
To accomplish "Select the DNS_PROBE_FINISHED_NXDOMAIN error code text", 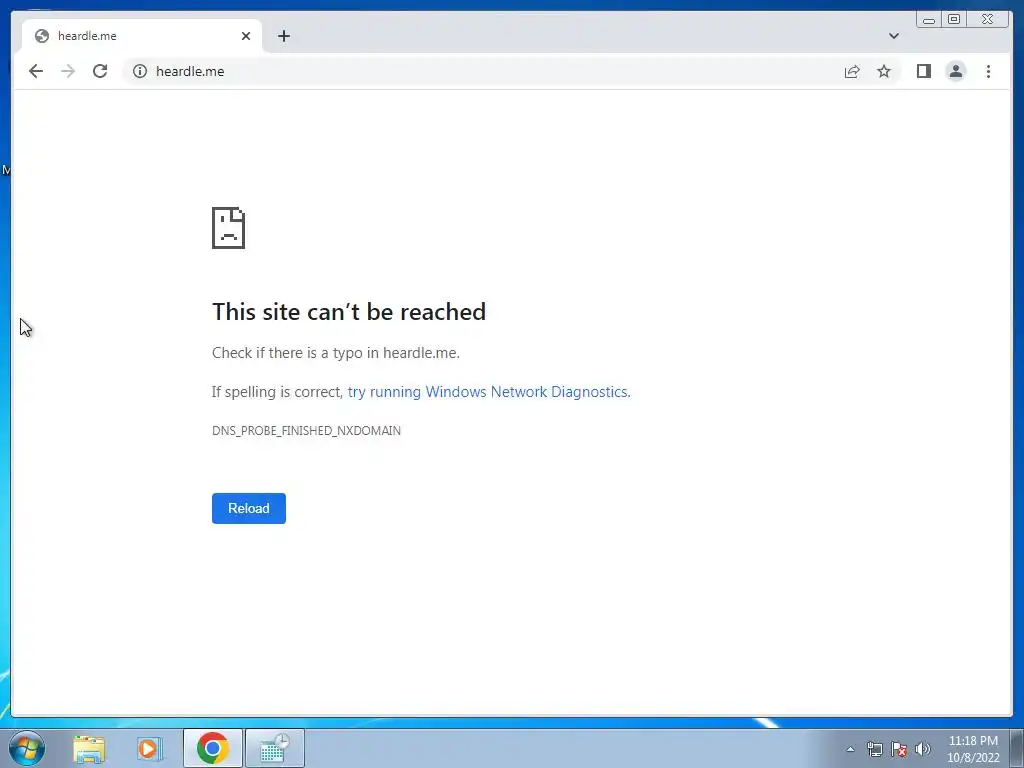I will [x=306, y=430].
